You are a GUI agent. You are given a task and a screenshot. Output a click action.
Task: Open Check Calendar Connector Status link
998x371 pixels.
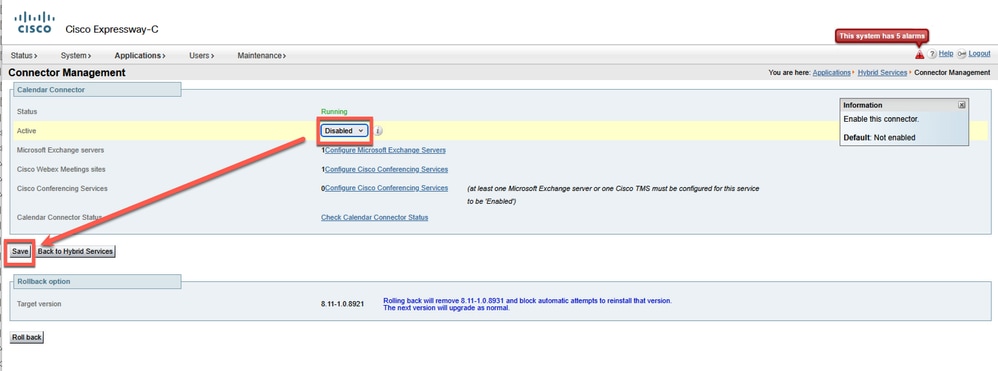click(374, 218)
